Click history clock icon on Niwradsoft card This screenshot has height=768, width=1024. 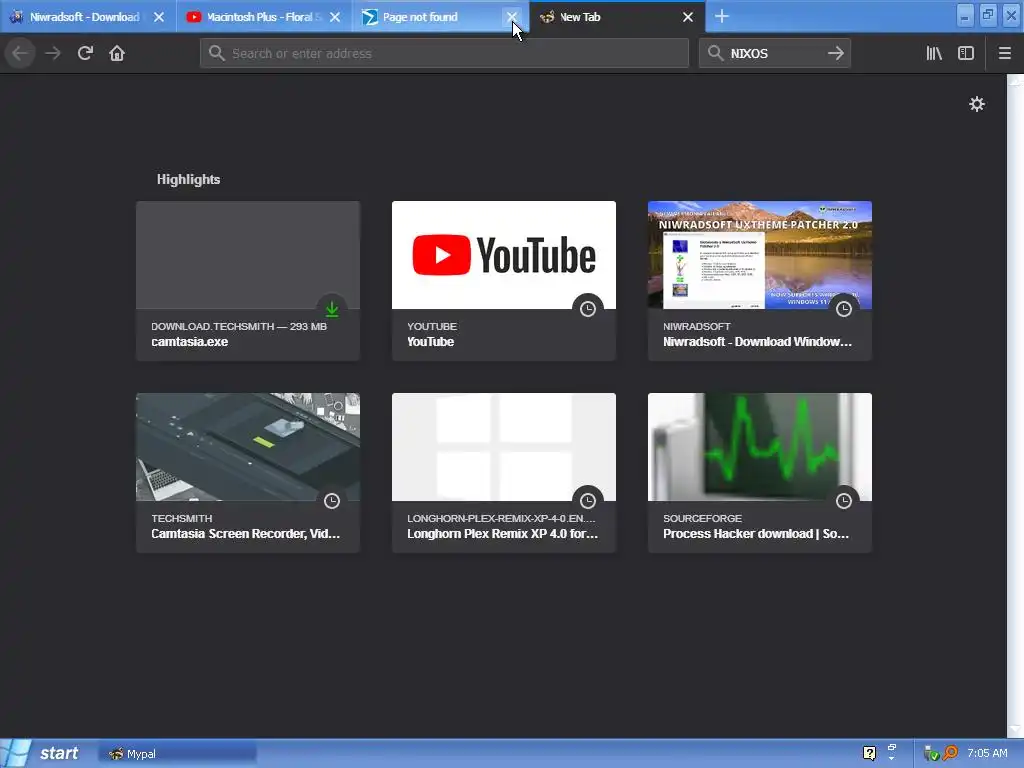(844, 309)
